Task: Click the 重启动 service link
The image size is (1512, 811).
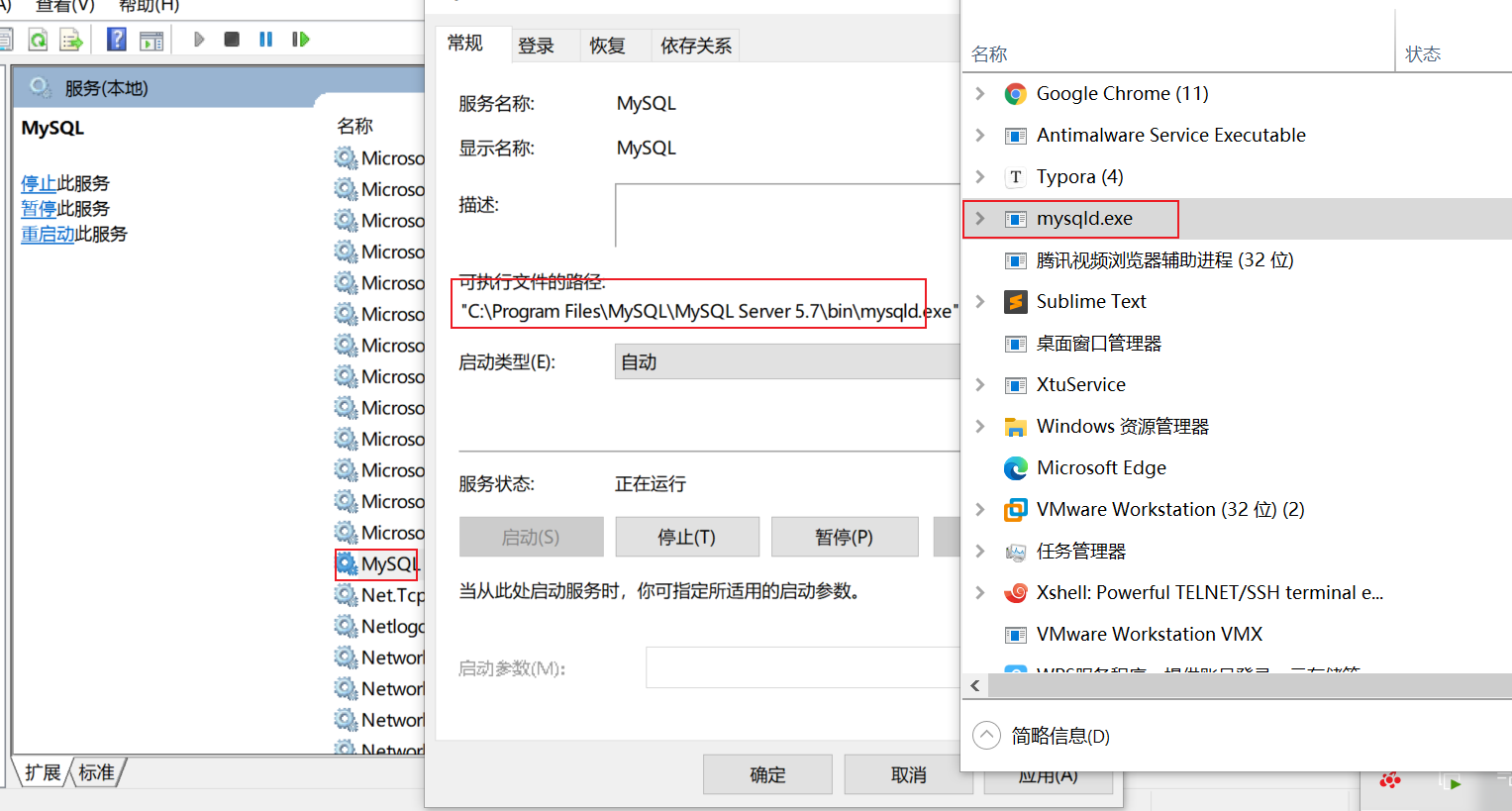Action: click(48, 235)
